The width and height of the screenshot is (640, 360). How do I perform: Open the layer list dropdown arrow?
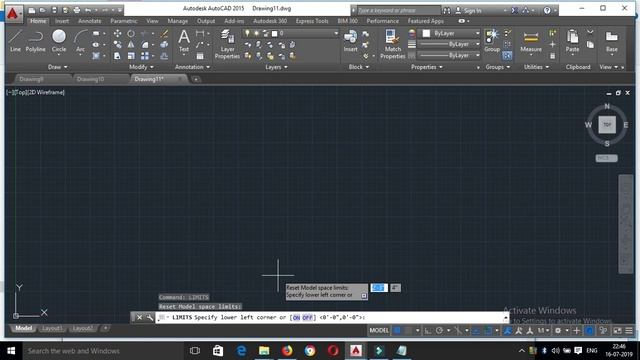(336, 33)
